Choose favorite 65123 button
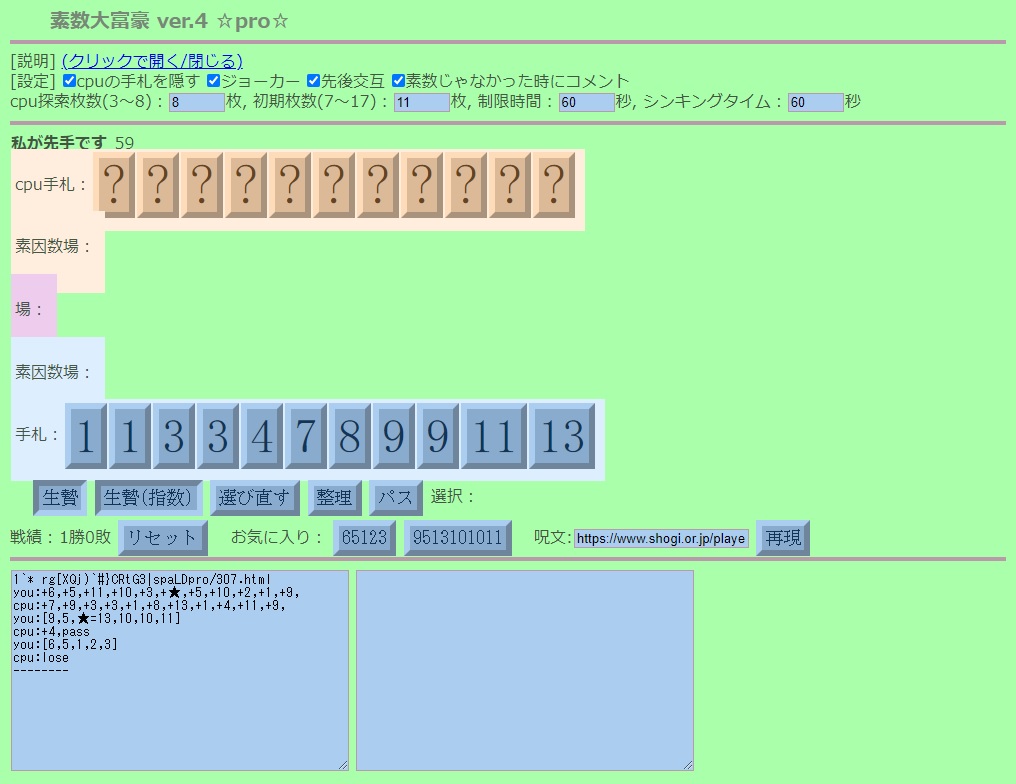The height and width of the screenshot is (784, 1016). [x=364, y=538]
